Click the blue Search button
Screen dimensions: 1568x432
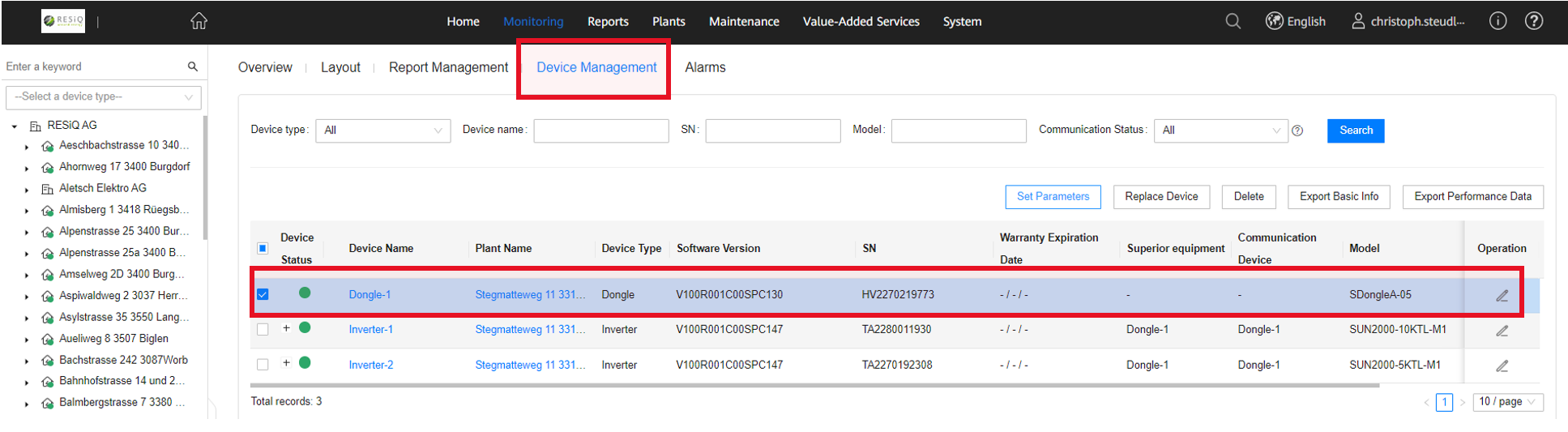(x=1356, y=130)
